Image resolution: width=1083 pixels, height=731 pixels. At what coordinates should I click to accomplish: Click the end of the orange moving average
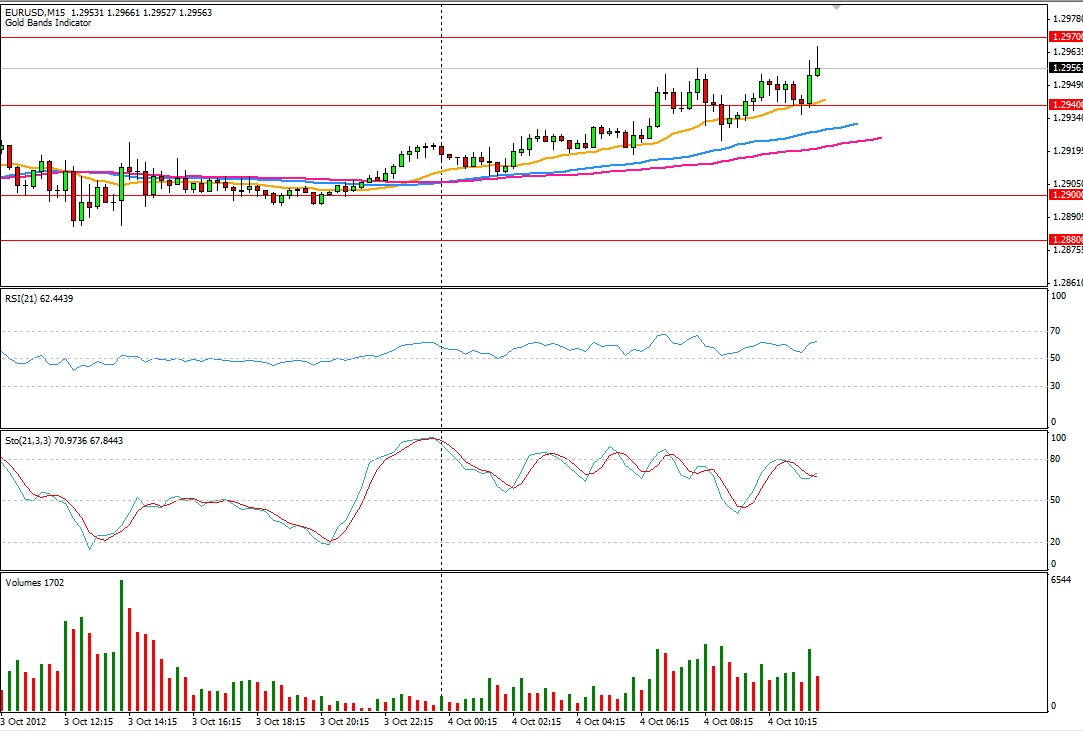[824, 99]
